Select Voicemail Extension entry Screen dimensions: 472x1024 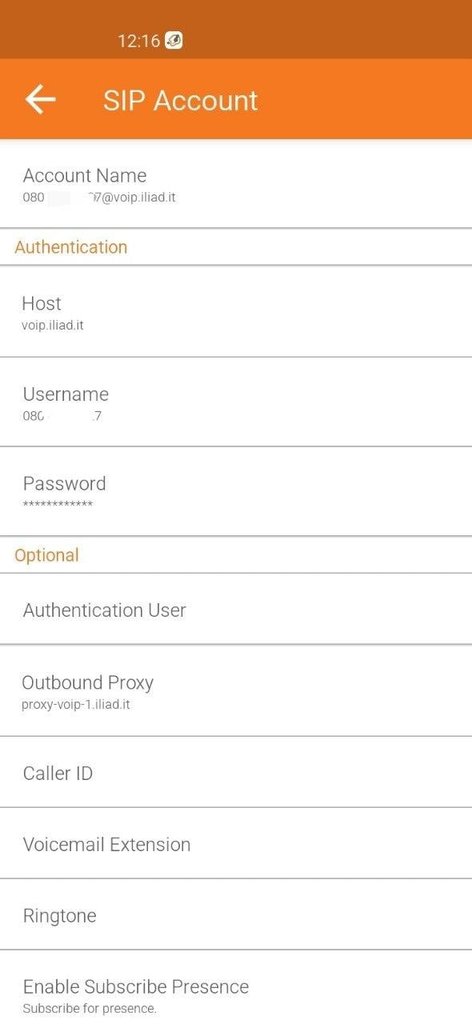(x=236, y=844)
